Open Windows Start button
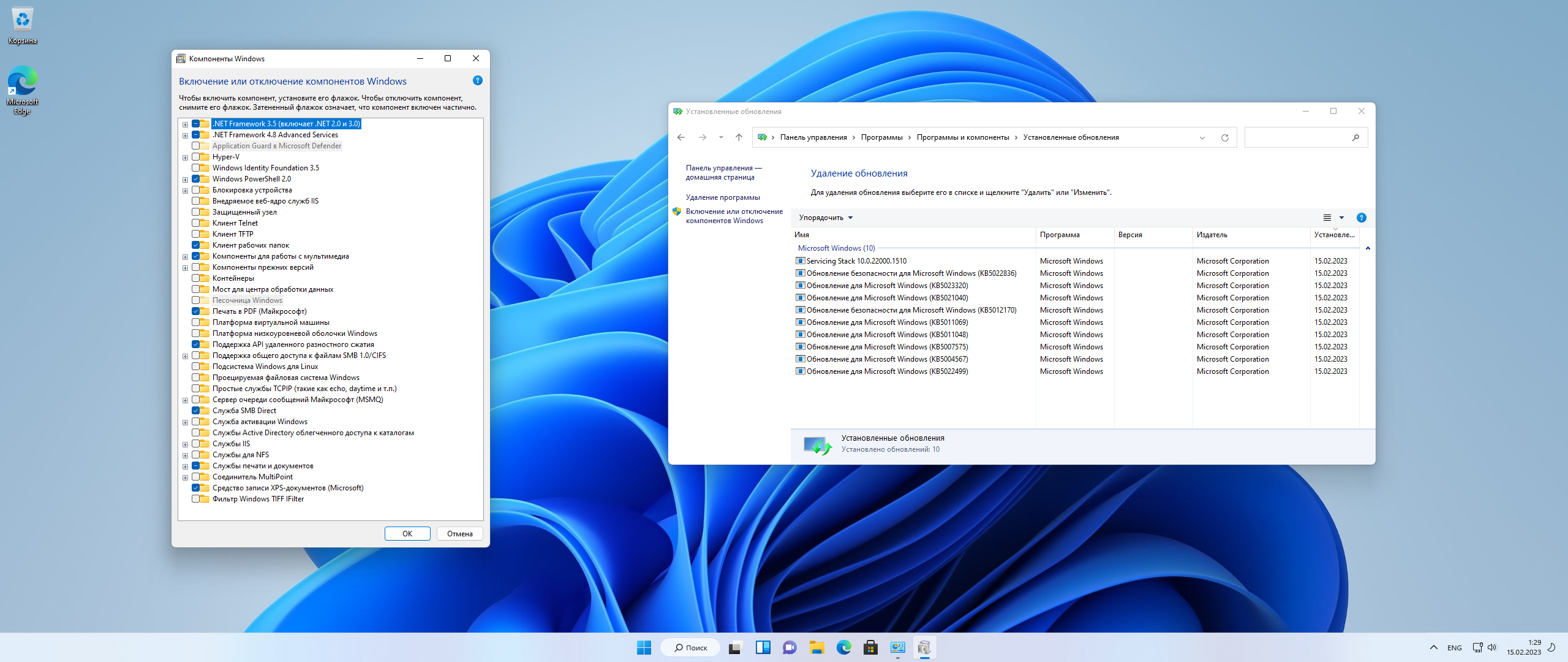The width and height of the screenshot is (1568, 662). (644, 647)
